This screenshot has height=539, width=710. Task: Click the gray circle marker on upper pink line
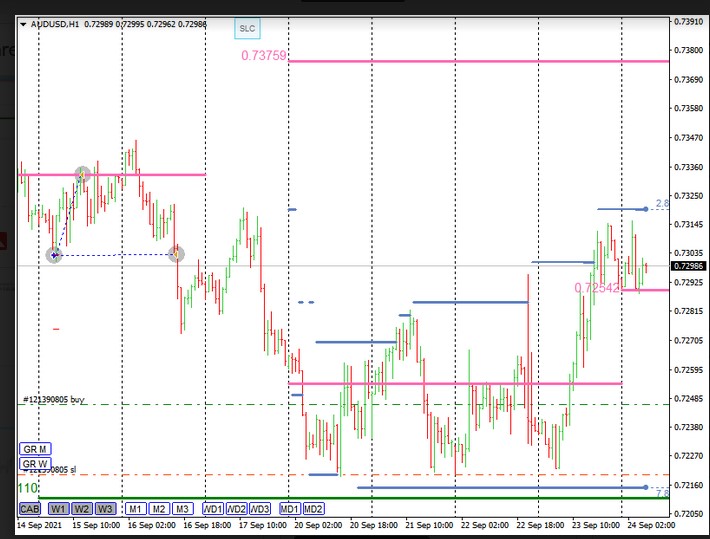coord(83,175)
